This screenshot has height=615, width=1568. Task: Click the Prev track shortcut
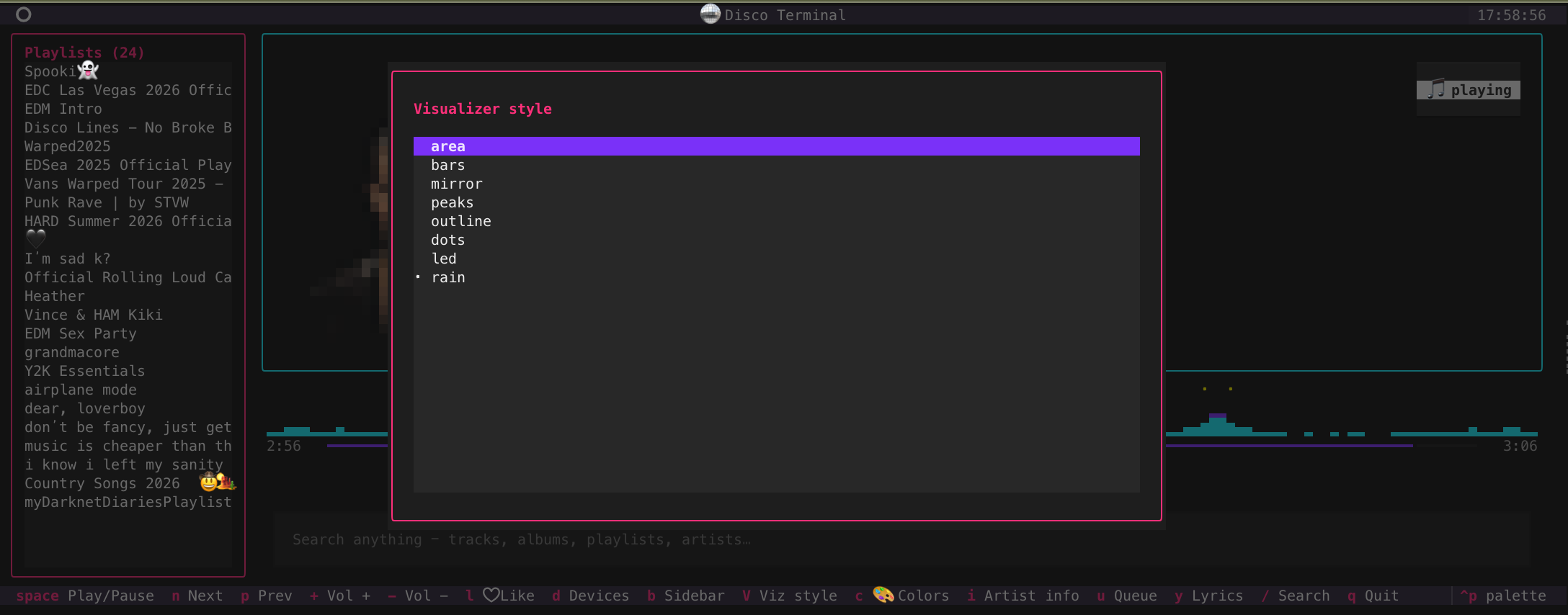[267, 596]
